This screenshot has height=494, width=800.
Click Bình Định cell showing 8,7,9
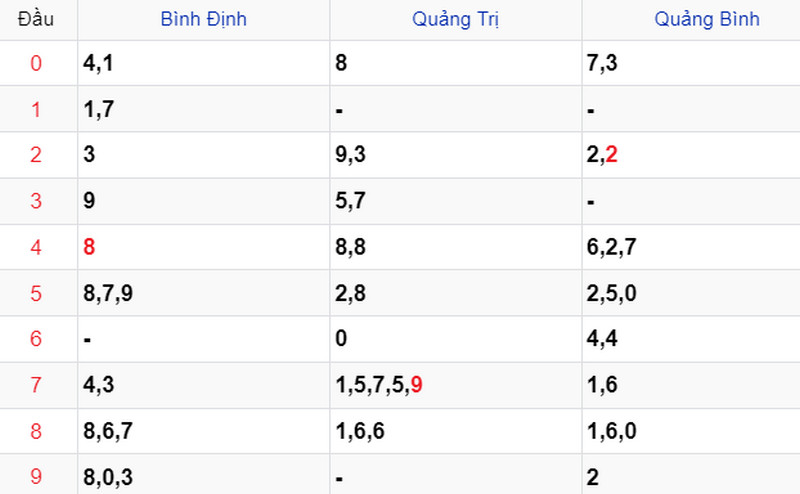[x=107, y=293]
